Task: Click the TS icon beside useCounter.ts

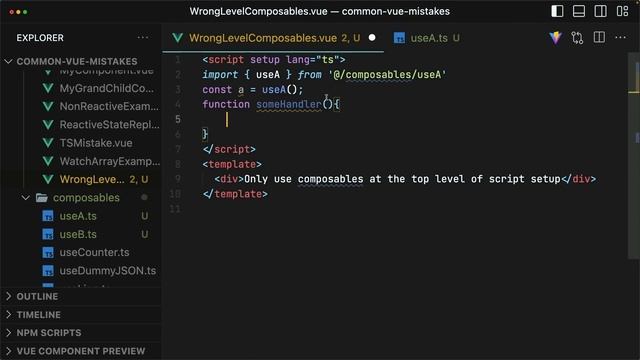Action: (48, 253)
